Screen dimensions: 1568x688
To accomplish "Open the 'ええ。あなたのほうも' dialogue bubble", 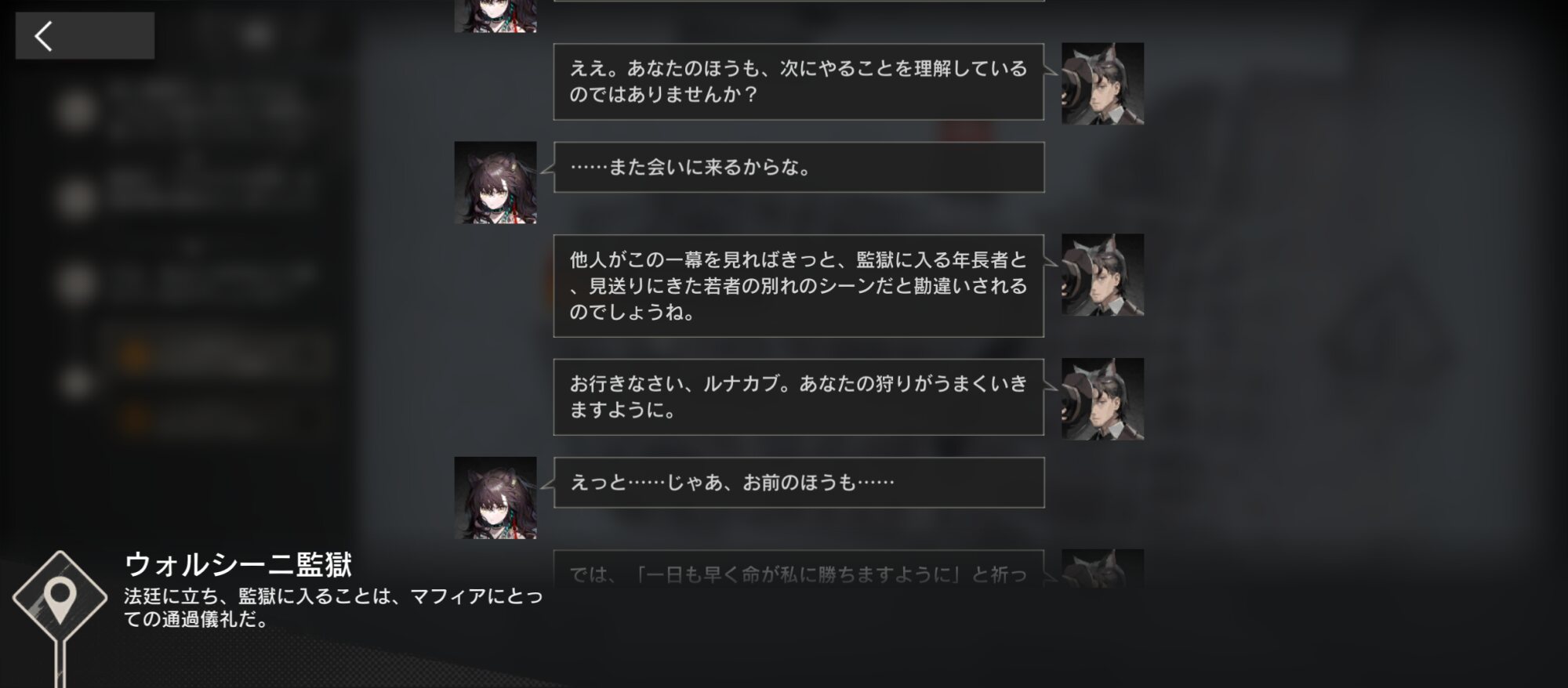I will [x=798, y=81].
